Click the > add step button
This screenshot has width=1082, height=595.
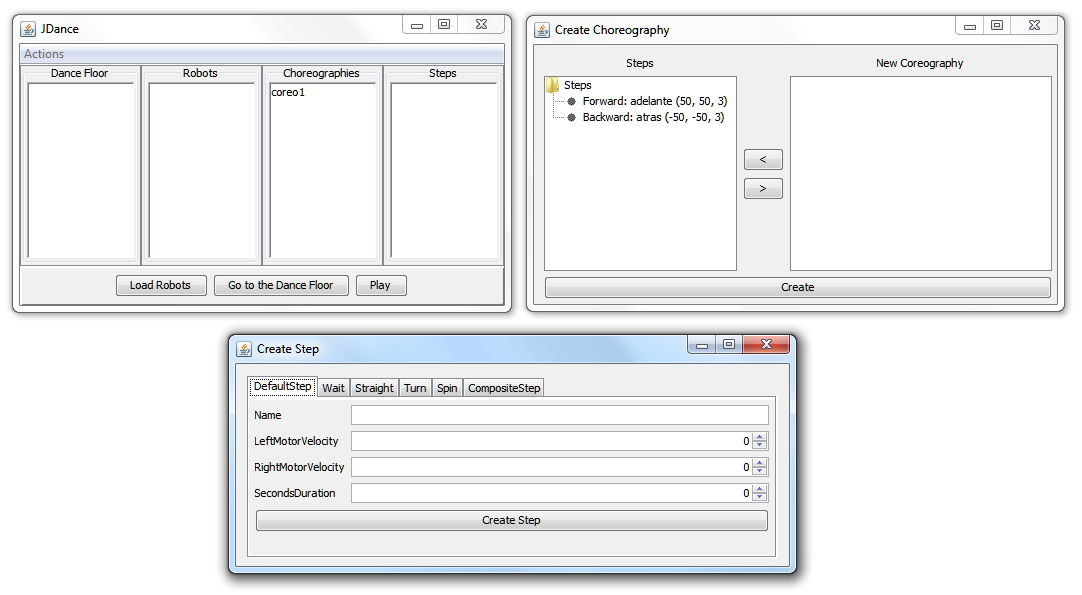click(x=763, y=188)
